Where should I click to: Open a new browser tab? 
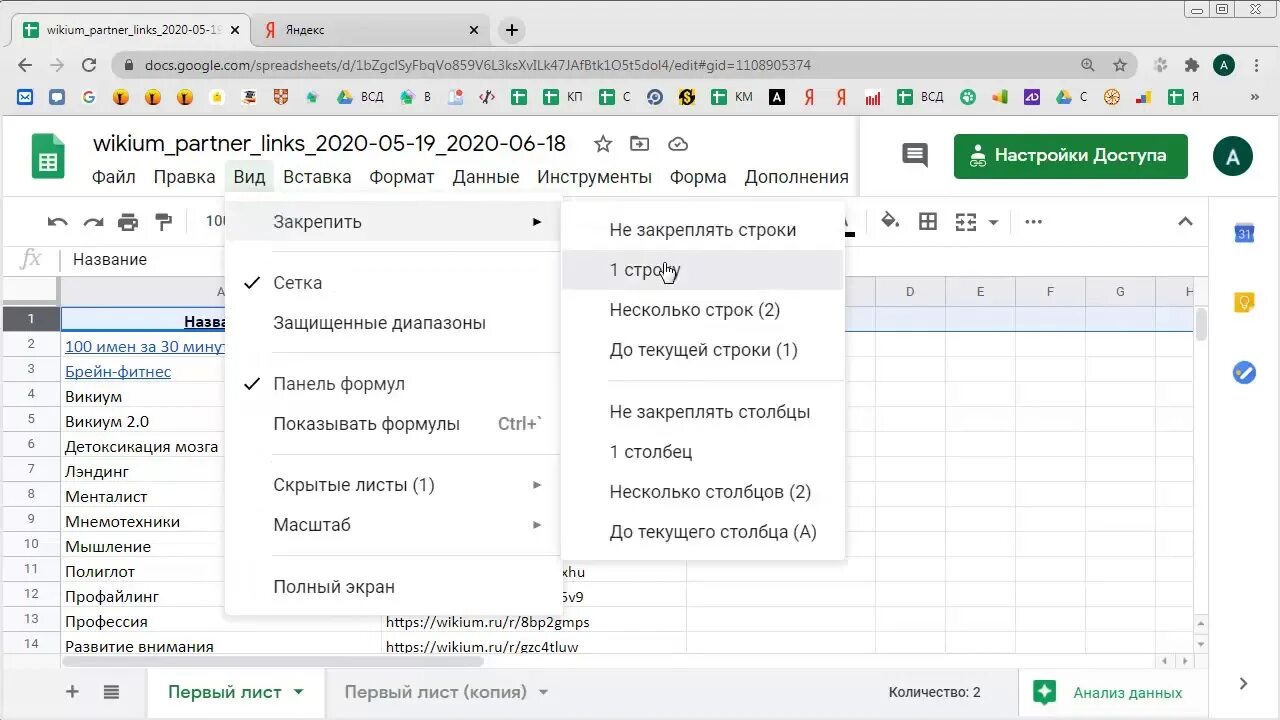(512, 30)
